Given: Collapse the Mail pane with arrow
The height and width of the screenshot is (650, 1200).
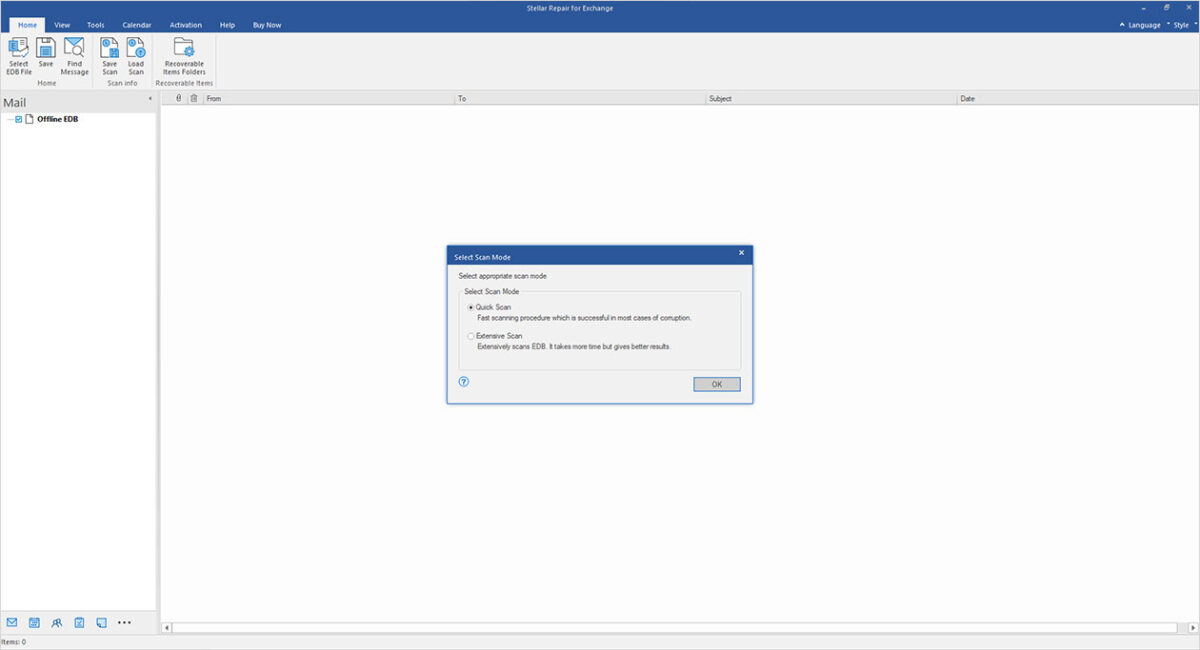Looking at the screenshot, I should [x=150, y=99].
